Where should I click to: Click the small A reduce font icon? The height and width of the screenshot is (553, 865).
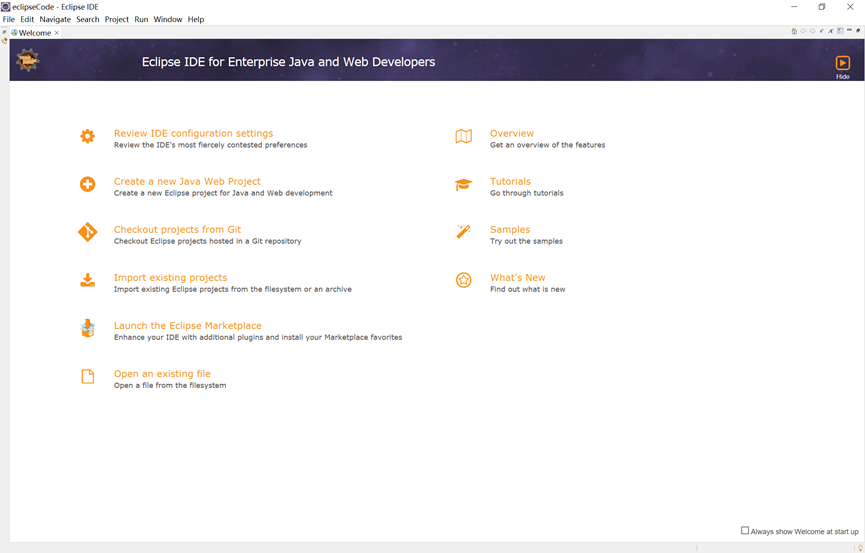pos(821,31)
